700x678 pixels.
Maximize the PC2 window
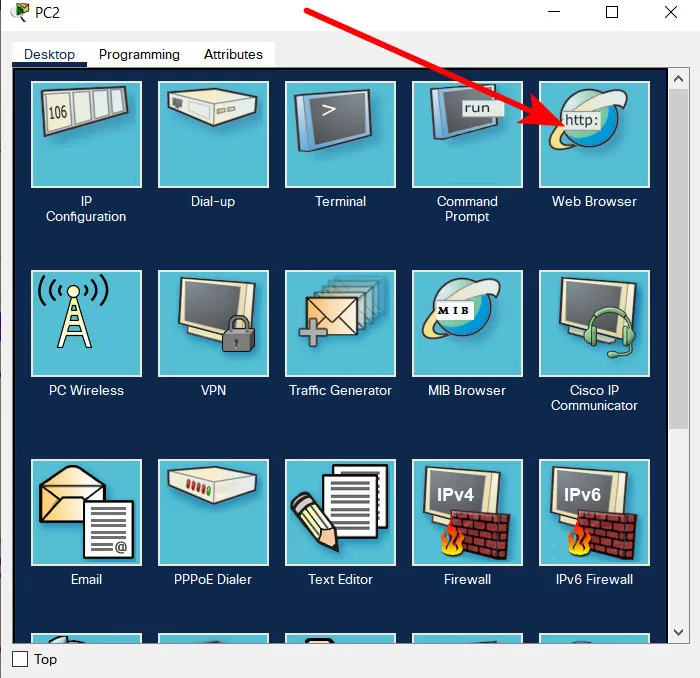click(612, 12)
